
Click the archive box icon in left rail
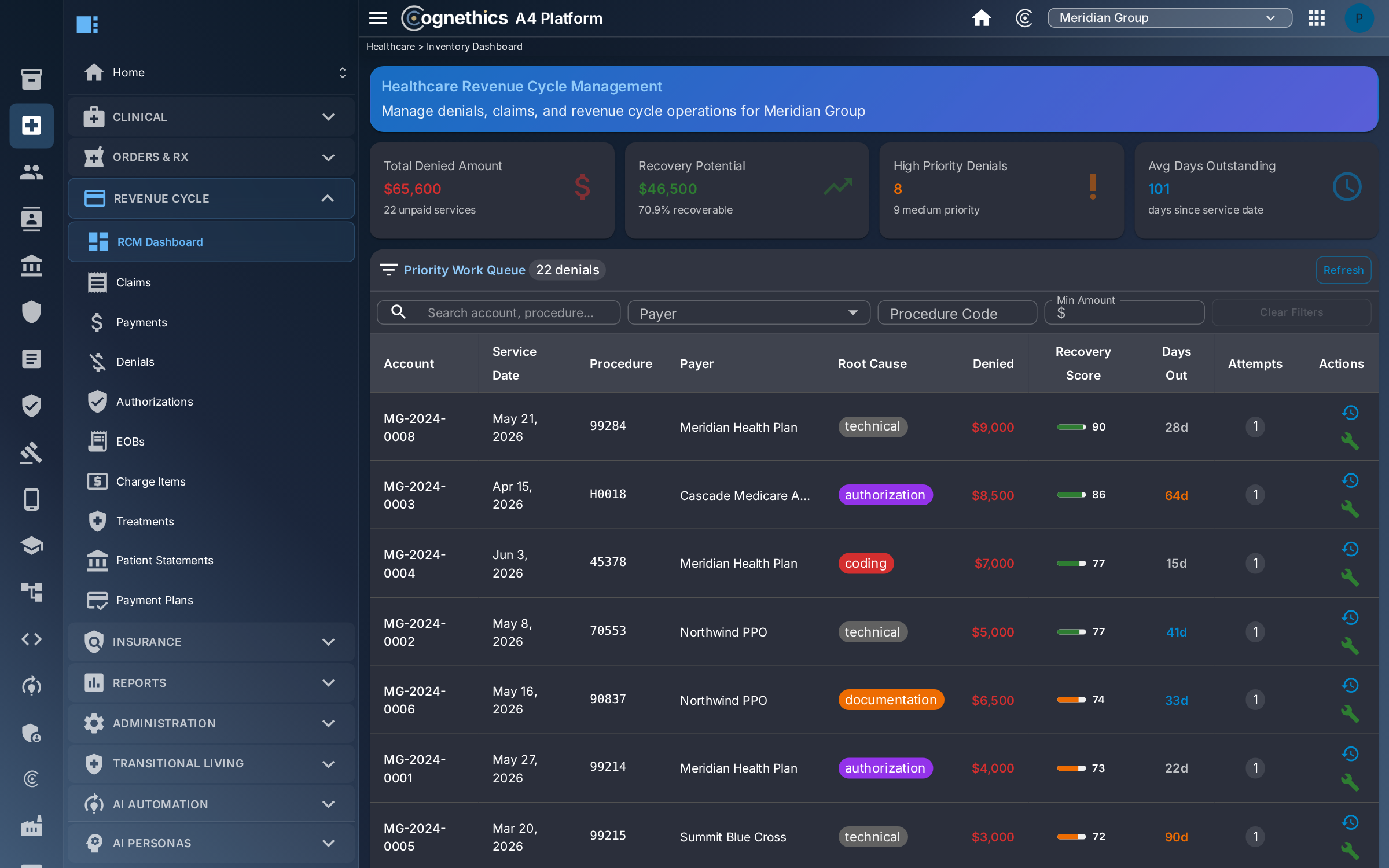[31, 79]
